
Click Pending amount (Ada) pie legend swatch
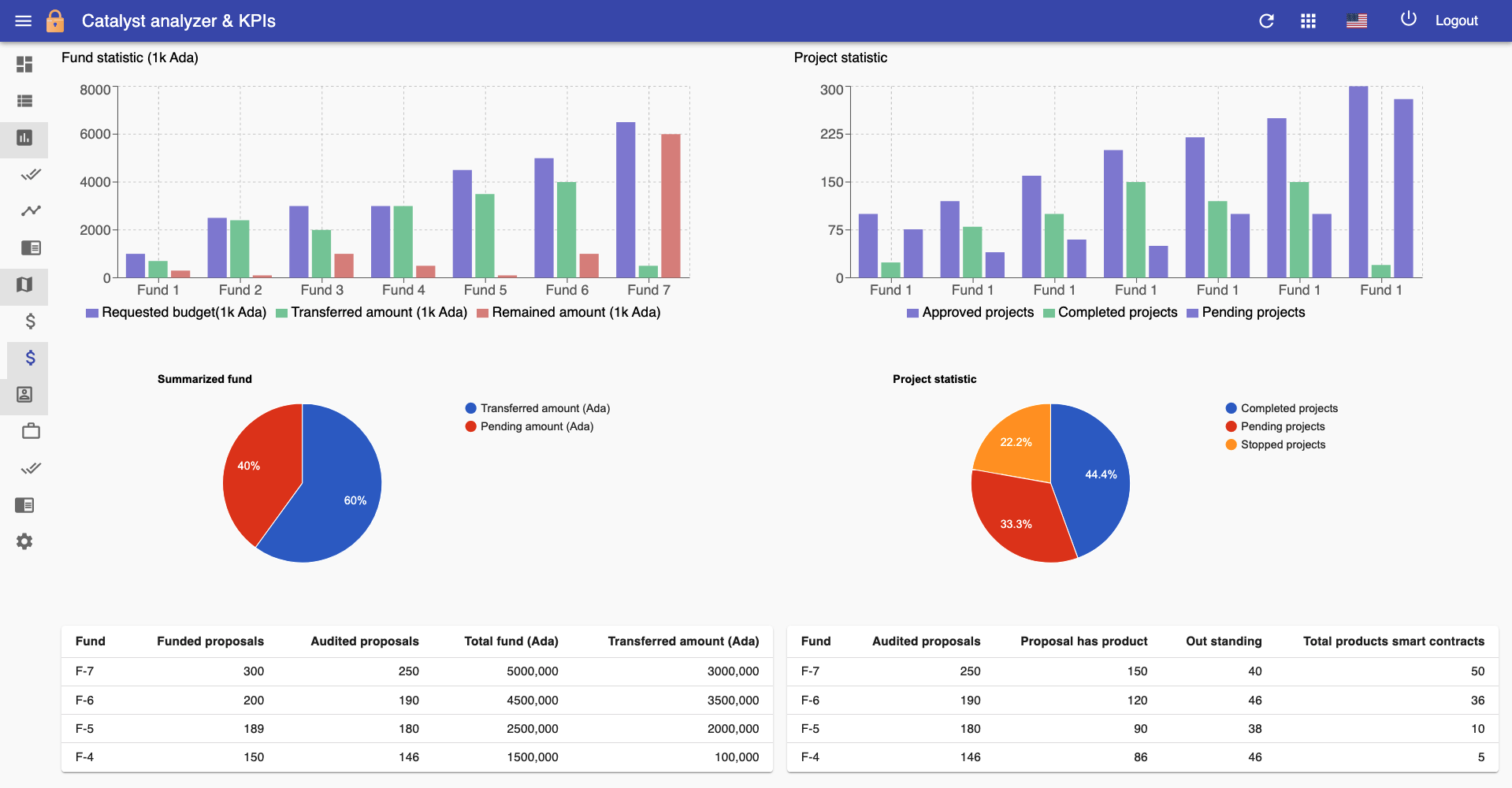[471, 426]
